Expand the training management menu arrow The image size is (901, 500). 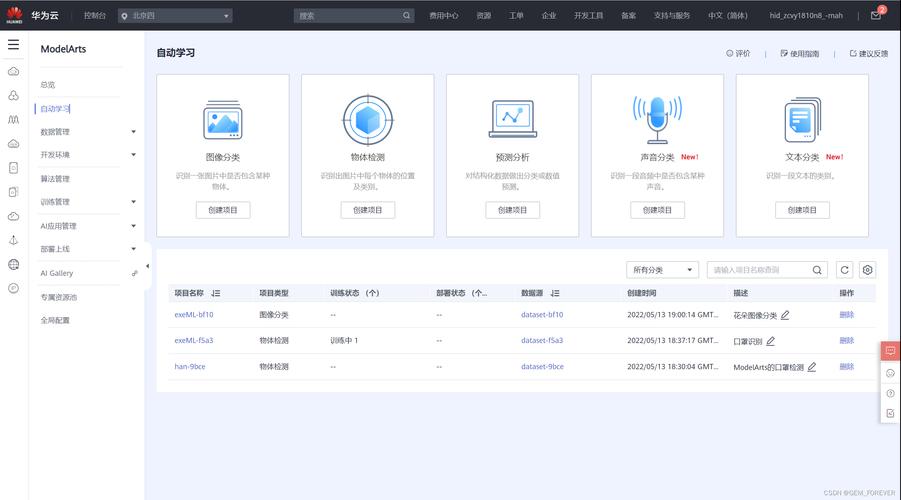133,202
